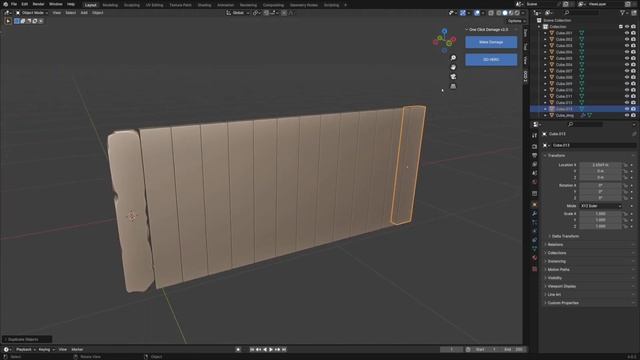Image resolution: width=640 pixels, height=360 pixels.
Task: Open the Playback menu in timeline
Action: coord(25,349)
